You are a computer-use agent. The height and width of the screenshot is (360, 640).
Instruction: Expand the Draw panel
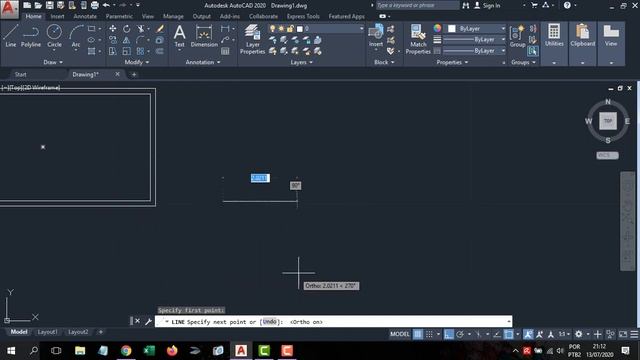coord(53,62)
